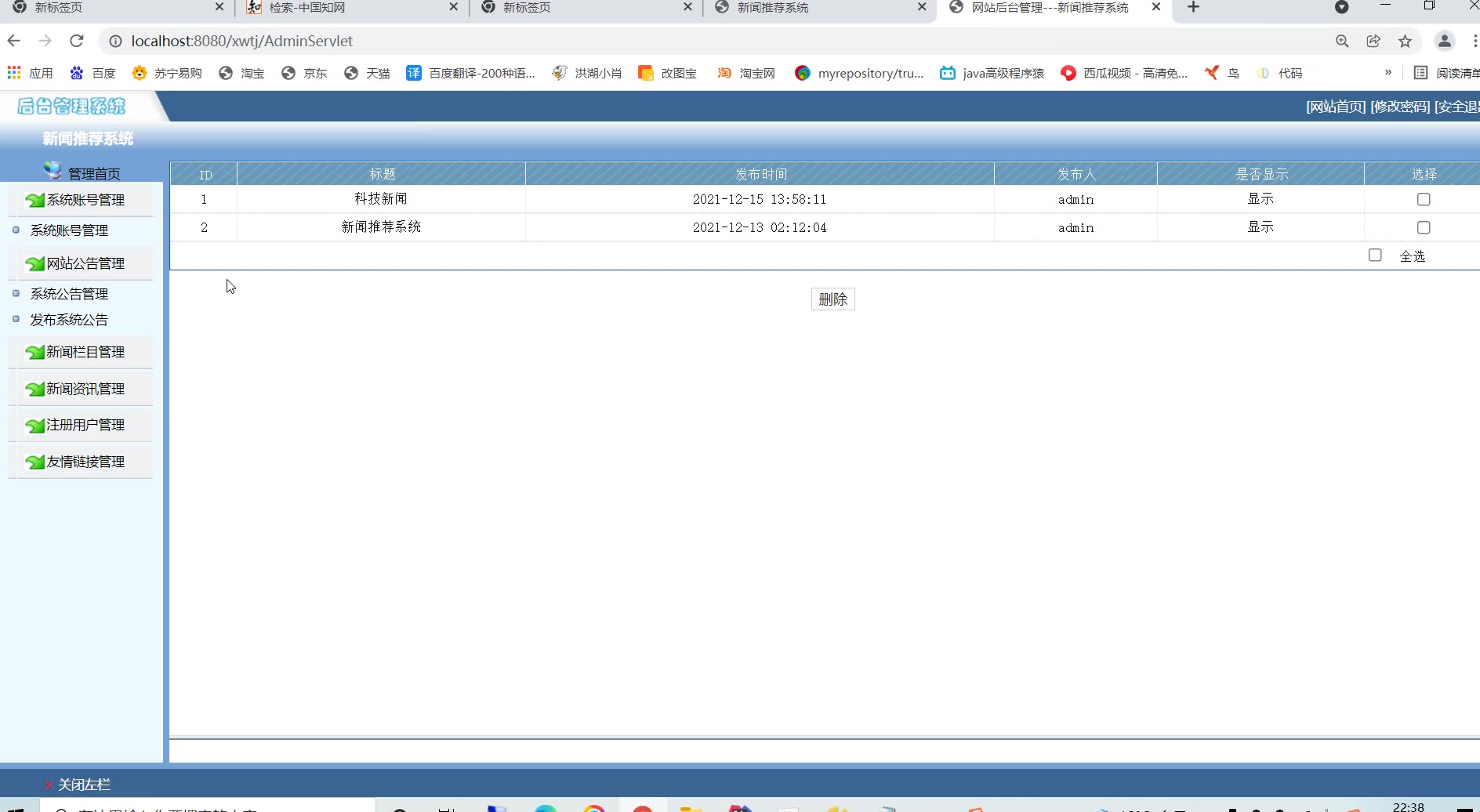Image resolution: width=1480 pixels, height=812 pixels.
Task: Open the 改图宝 bookmark
Action: click(x=667, y=73)
